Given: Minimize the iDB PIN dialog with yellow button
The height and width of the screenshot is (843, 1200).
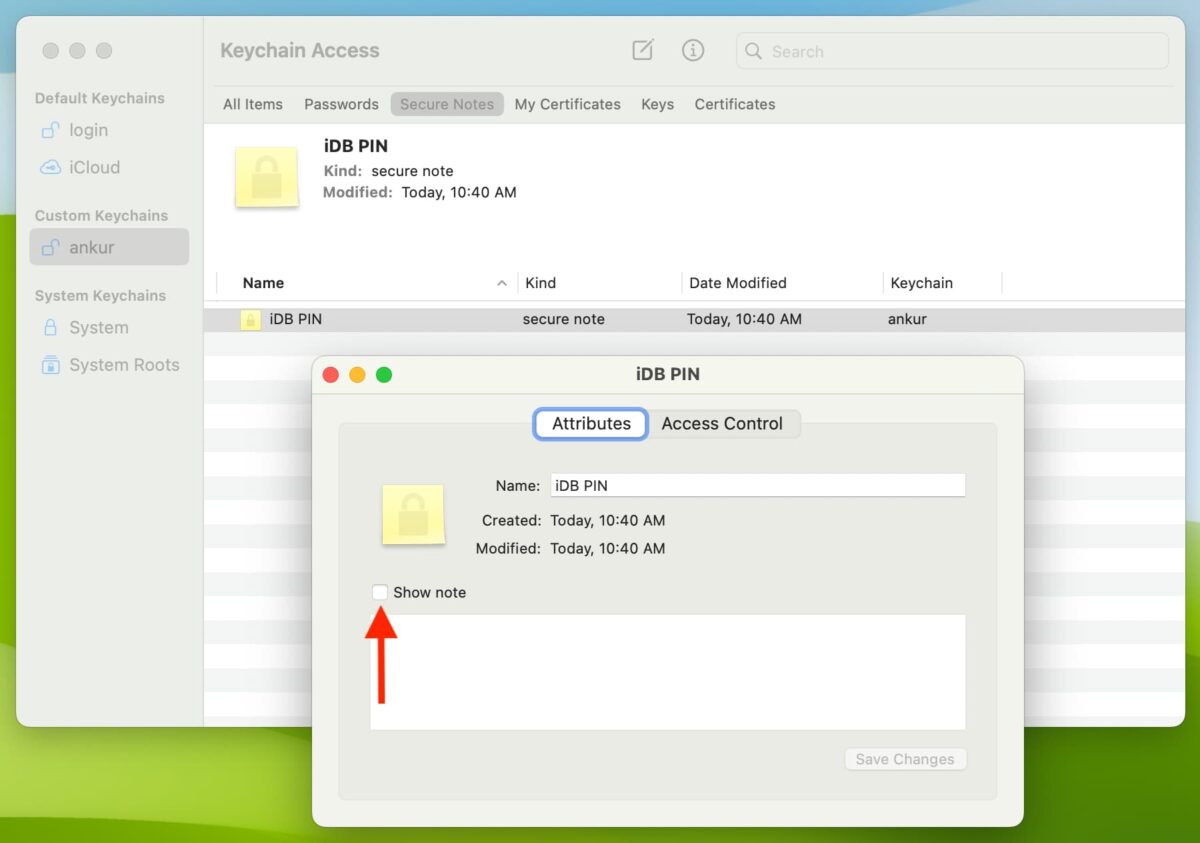Looking at the screenshot, I should [x=357, y=375].
